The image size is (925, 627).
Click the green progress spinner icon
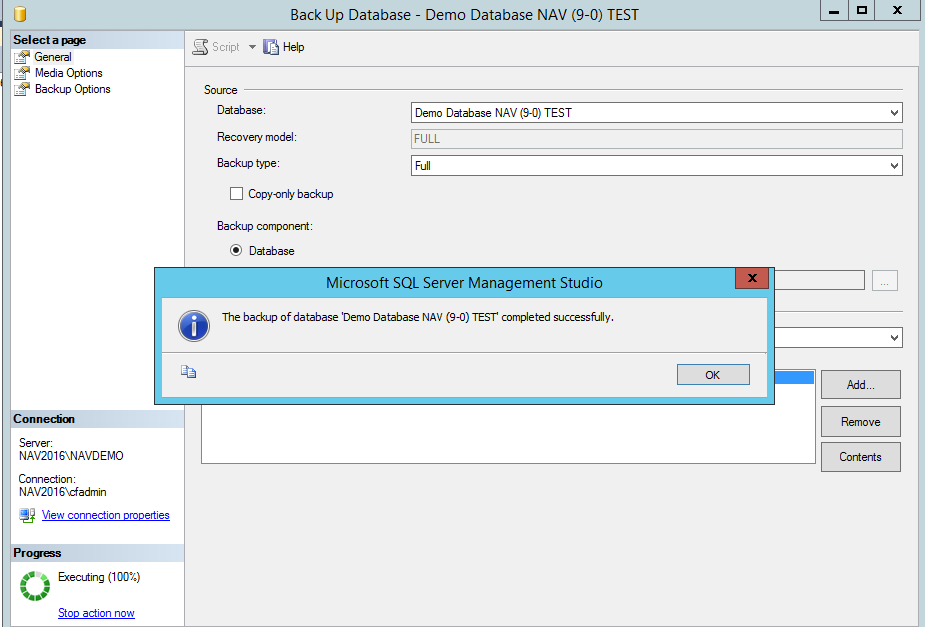point(35,586)
